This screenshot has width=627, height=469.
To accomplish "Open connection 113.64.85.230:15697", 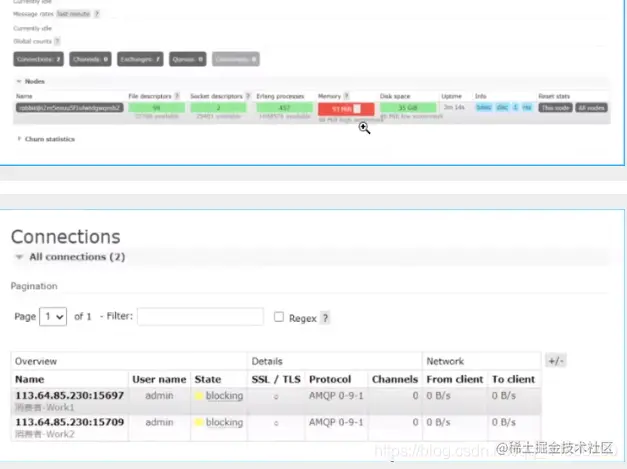I will [70, 395].
